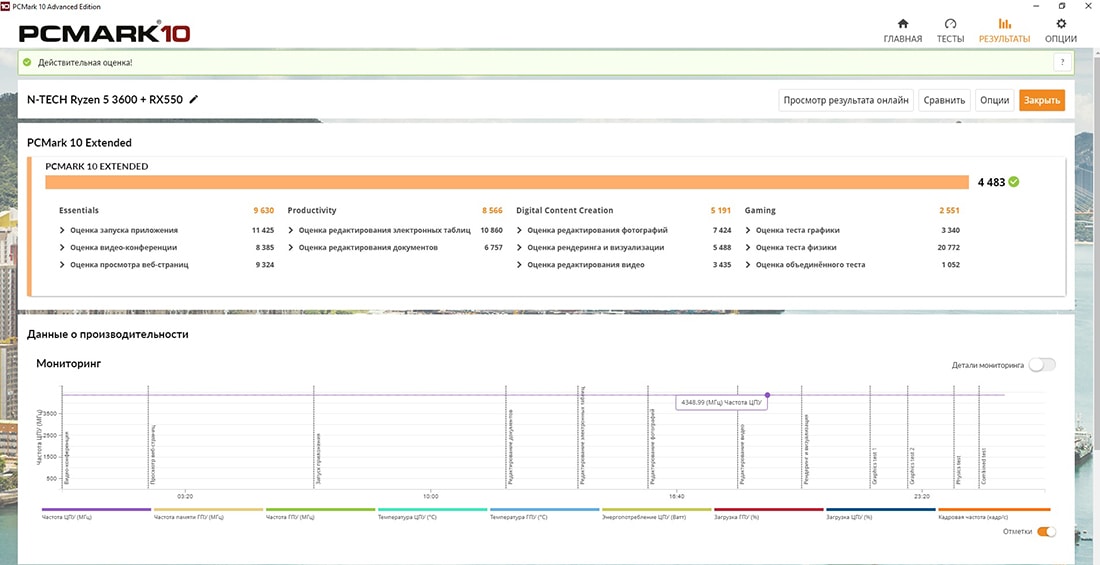Disable the Отметки toggle

[x=1046, y=531]
